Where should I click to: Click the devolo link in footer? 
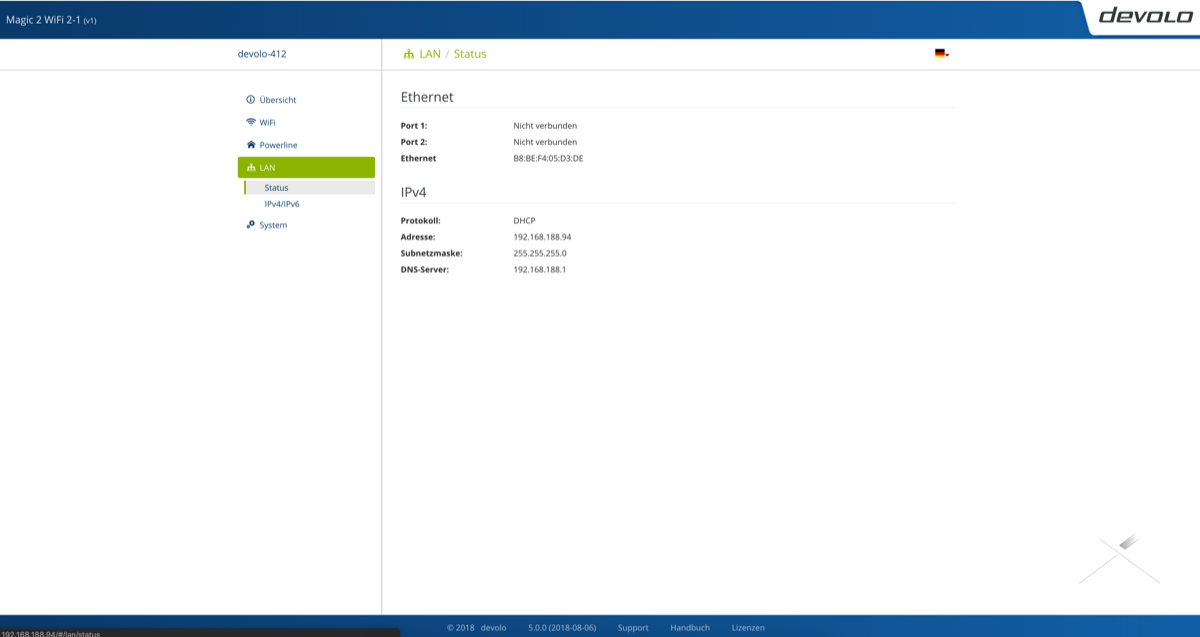point(493,628)
